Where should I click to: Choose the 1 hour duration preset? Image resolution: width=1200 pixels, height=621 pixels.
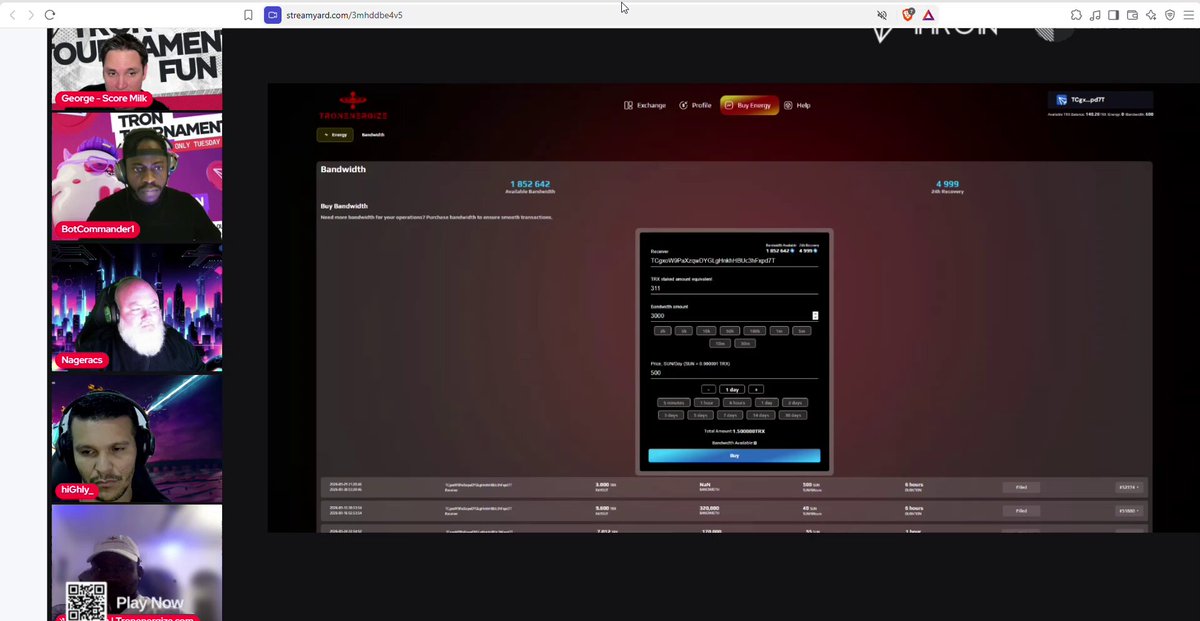pos(706,402)
